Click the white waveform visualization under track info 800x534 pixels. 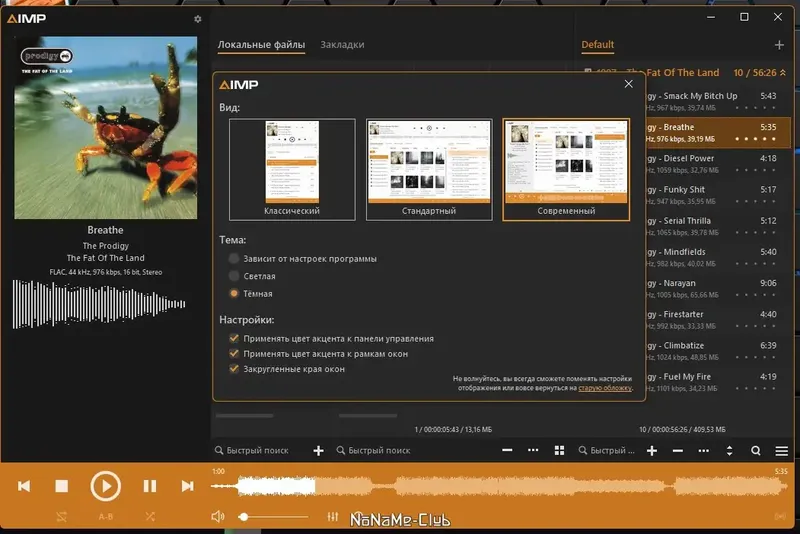(x=99, y=304)
